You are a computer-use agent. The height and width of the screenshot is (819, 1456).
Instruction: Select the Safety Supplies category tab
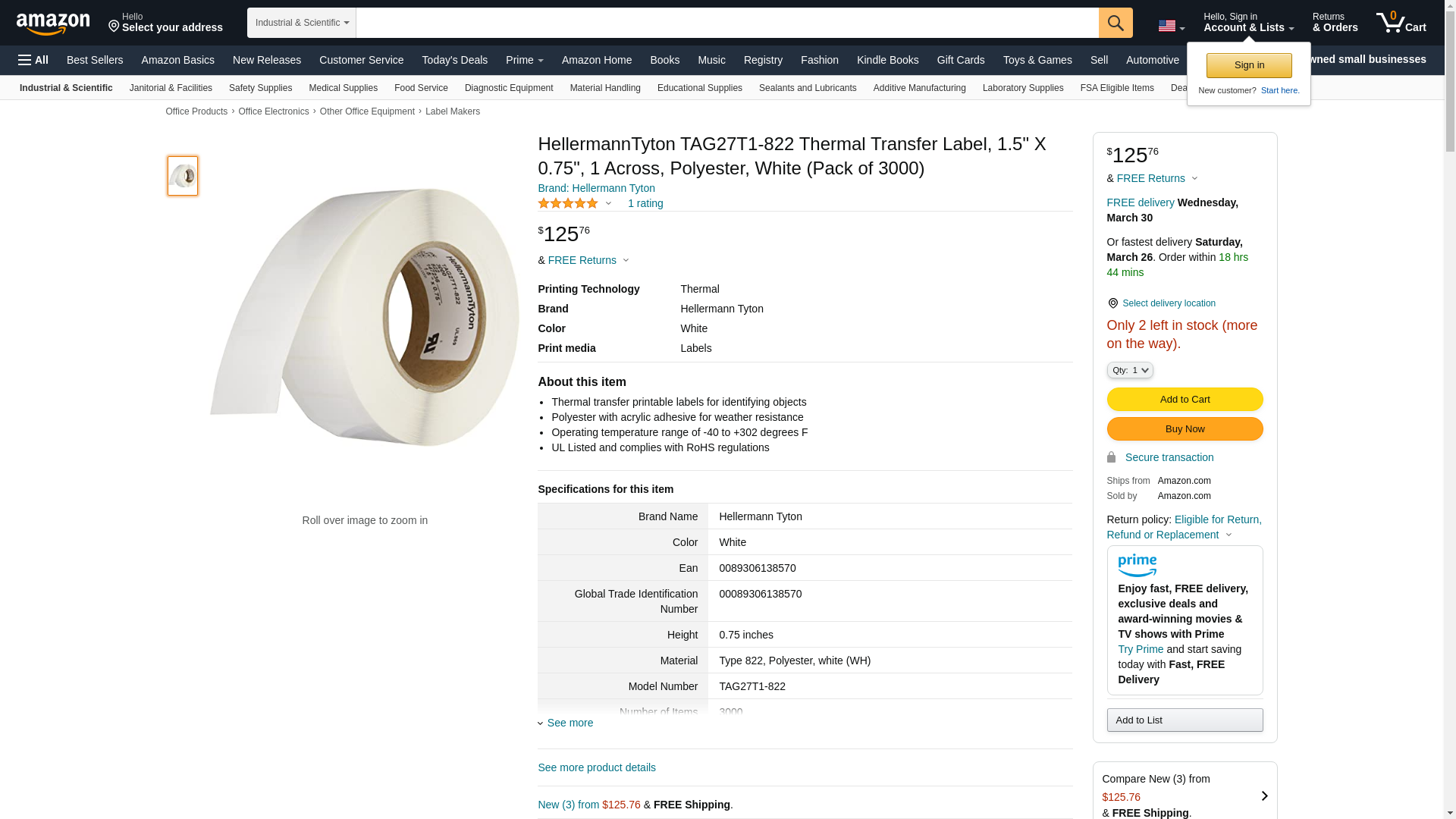click(260, 88)
